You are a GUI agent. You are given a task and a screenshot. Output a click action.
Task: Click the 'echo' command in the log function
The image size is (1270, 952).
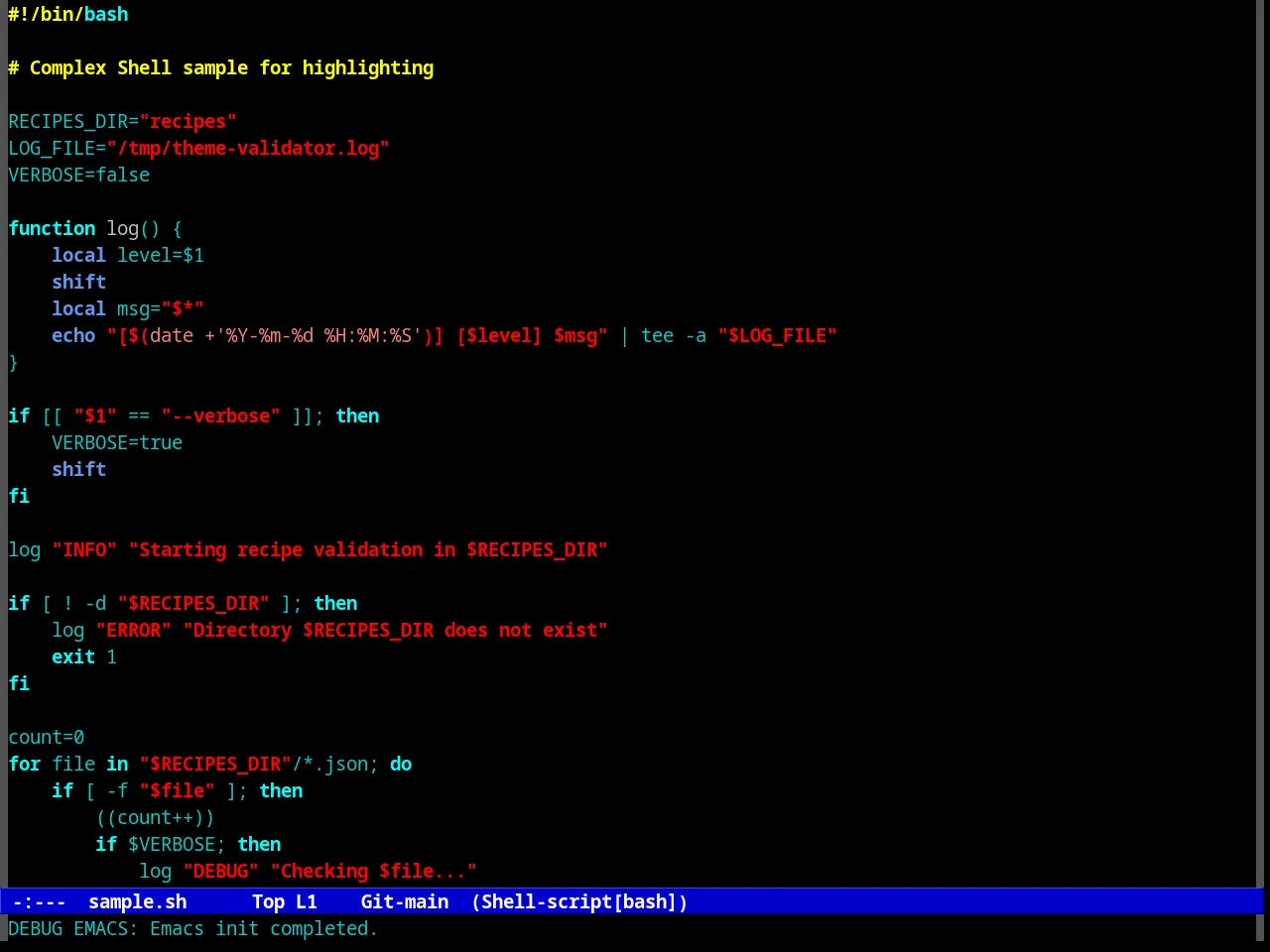tap(73, 335)
